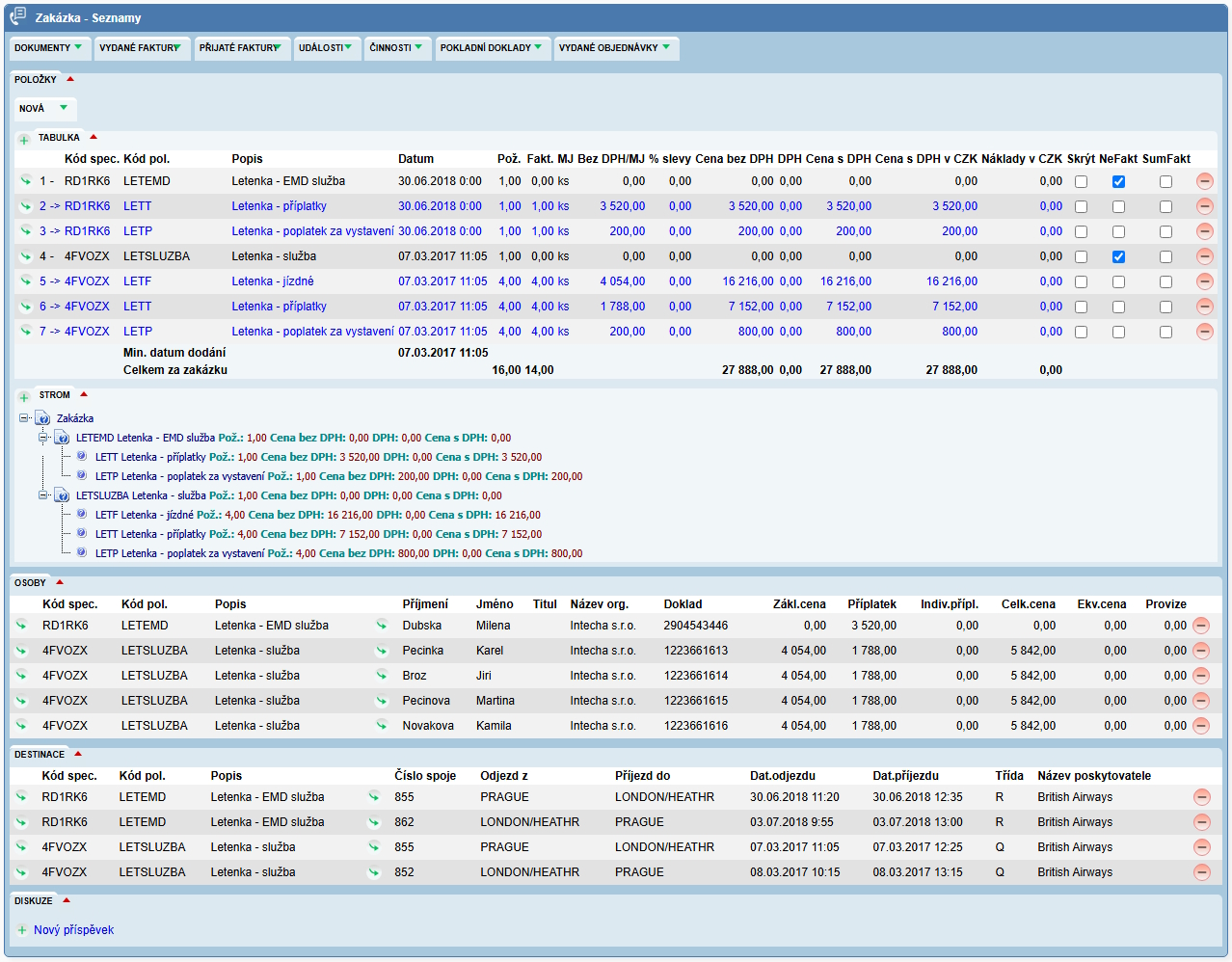This screenshot has width=1232, height=962.
Task: Enable SumFakt checkbox on LETSLUZBA row 4
Action: (1165, 256)
